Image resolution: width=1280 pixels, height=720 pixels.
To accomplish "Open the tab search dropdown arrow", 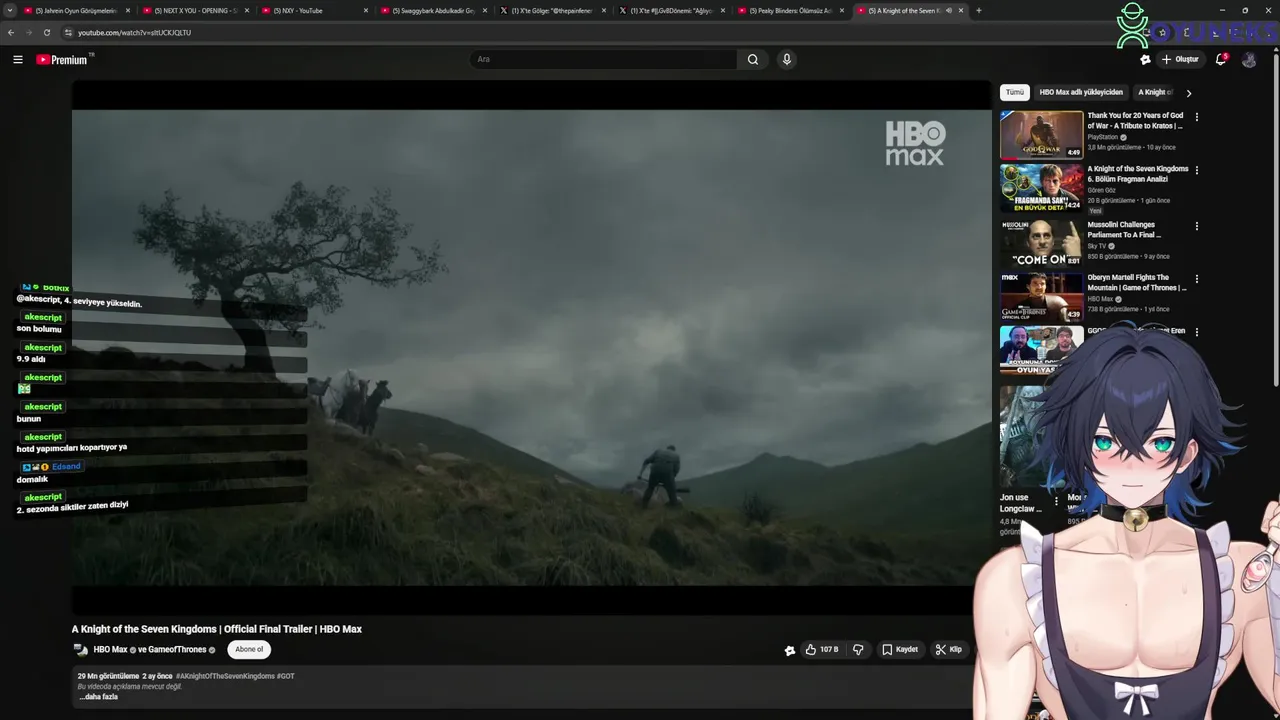I will 8,10.
